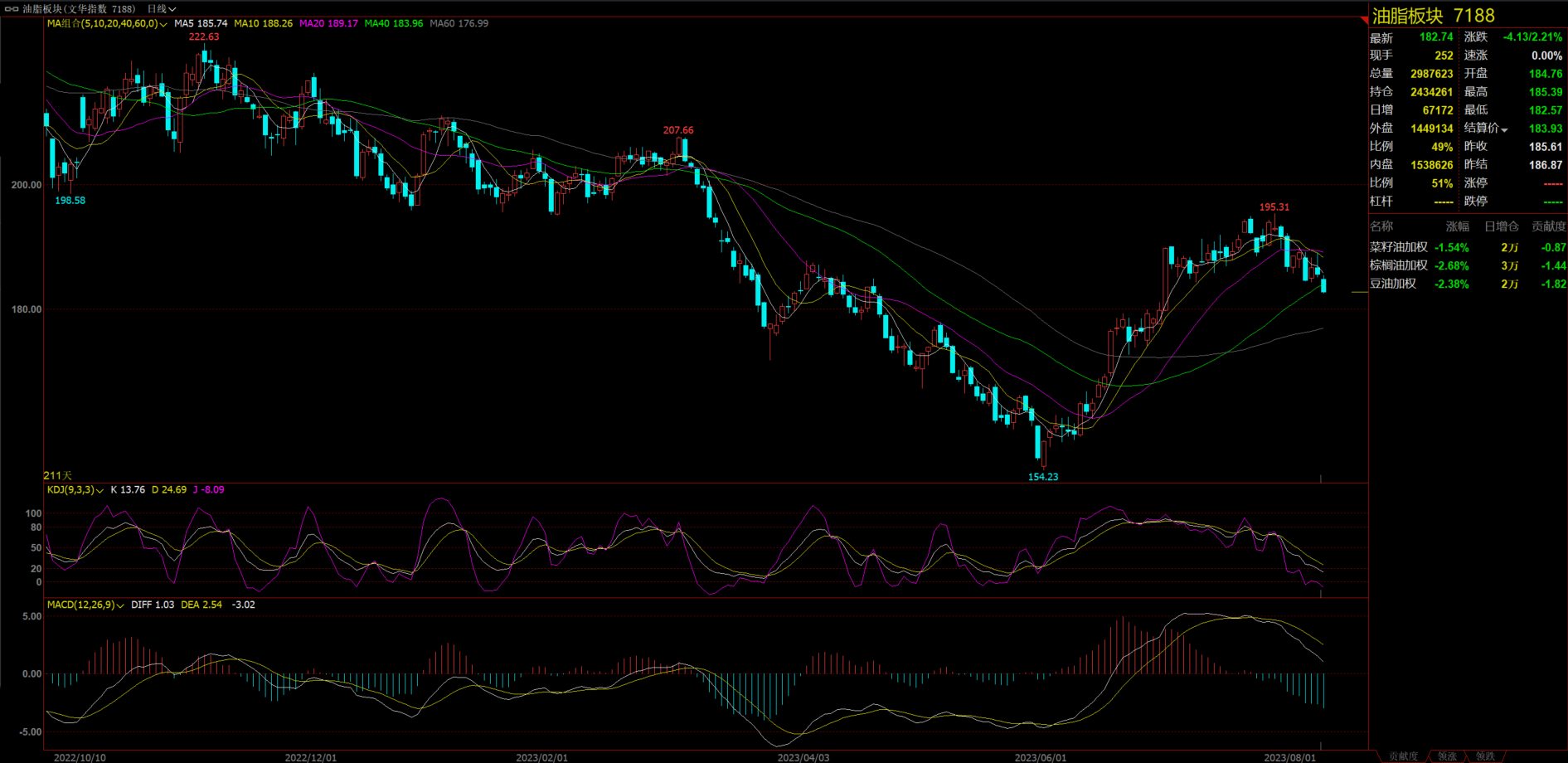Image resolution: width=1568 pixels, height=763 pixels.
Task: Click the 222.63 high price marker
Action: coord(204,36)
